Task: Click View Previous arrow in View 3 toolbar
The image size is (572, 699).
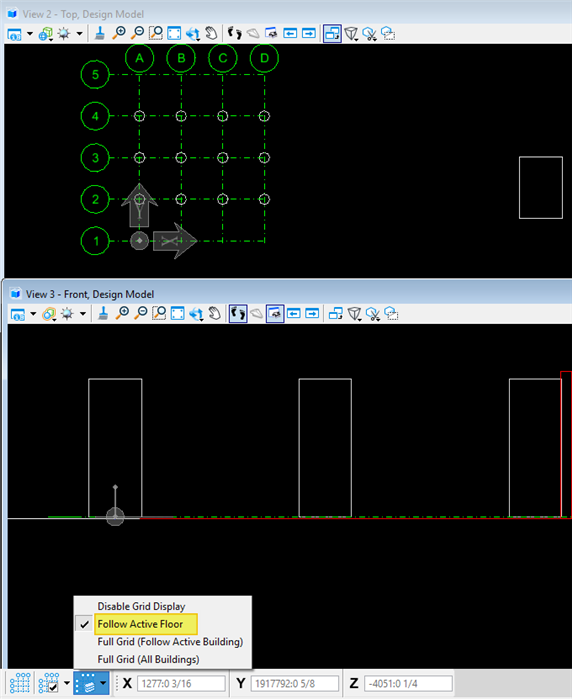Action: coord(293,314)
